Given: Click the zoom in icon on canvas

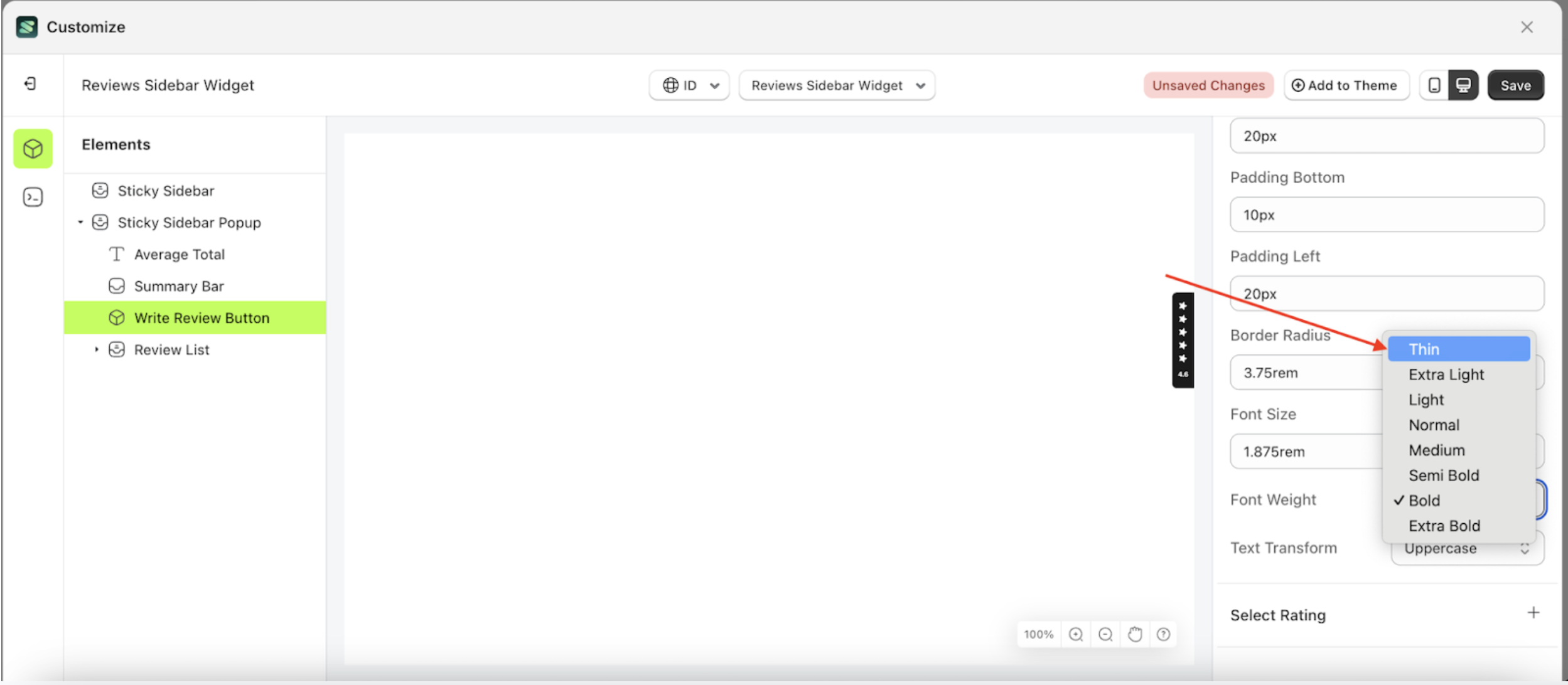Looking at the screenshot, I should (x=1076, y=634).
